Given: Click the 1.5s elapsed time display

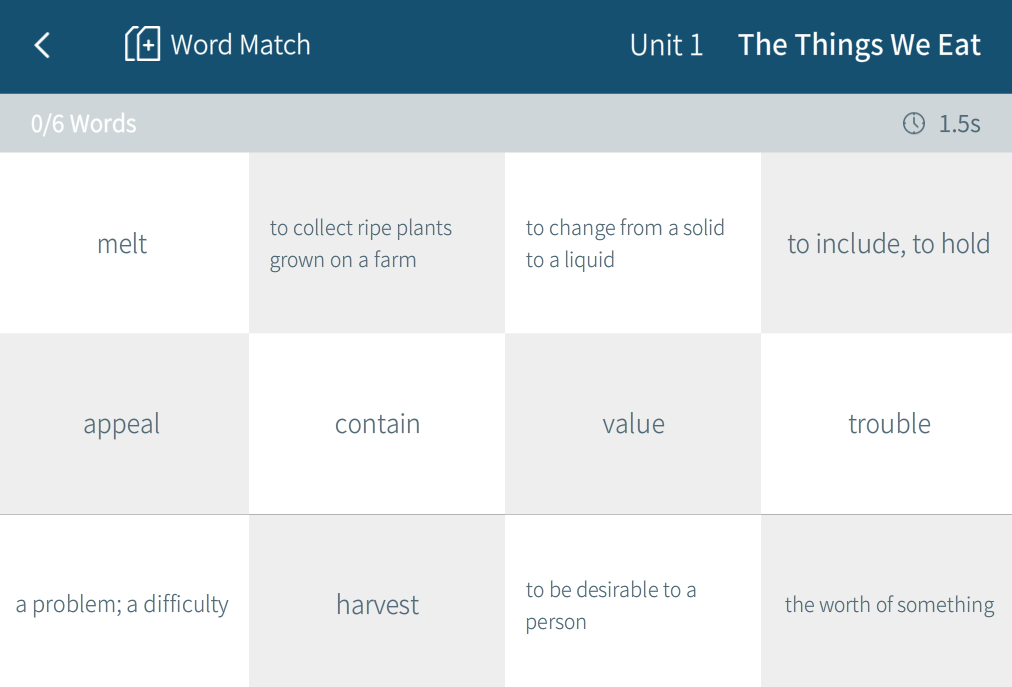Looking at the screenshot, I should coord(959,124).
